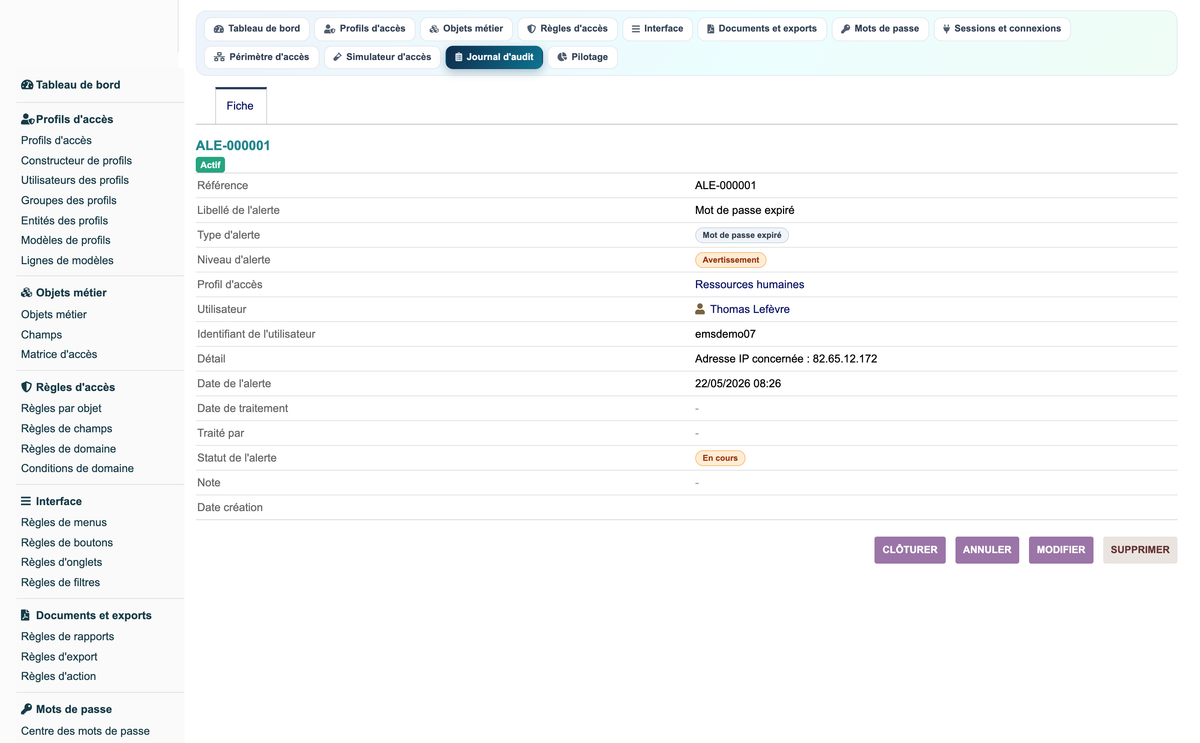
Task: Click the sidebar Tableau de bord icon
Action: (x=27, y=85)
